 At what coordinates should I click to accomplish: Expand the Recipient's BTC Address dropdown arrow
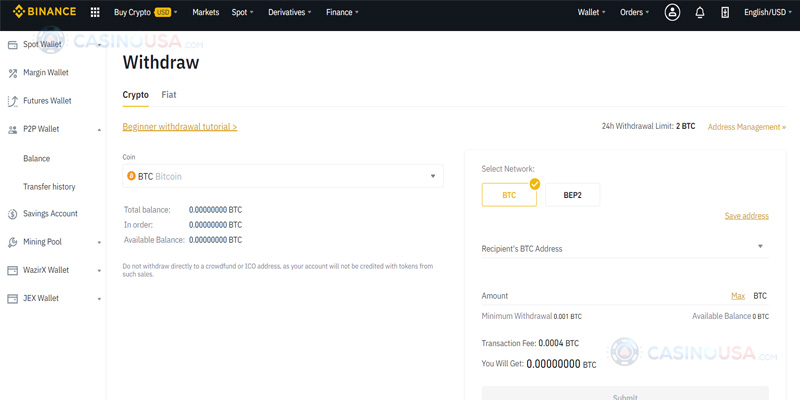pos(760,246)
